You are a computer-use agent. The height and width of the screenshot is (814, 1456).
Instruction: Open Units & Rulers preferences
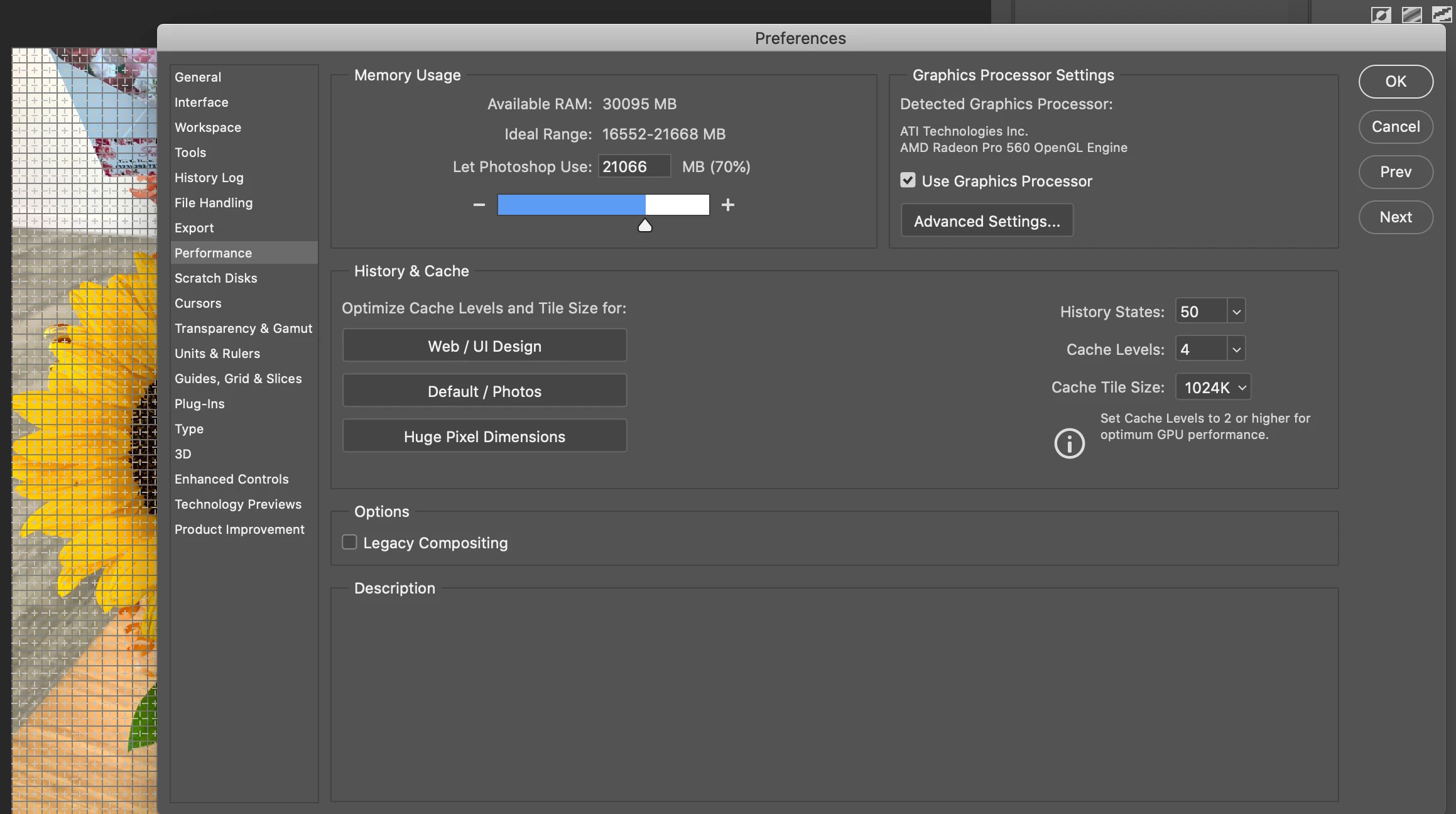pos(244,354)
